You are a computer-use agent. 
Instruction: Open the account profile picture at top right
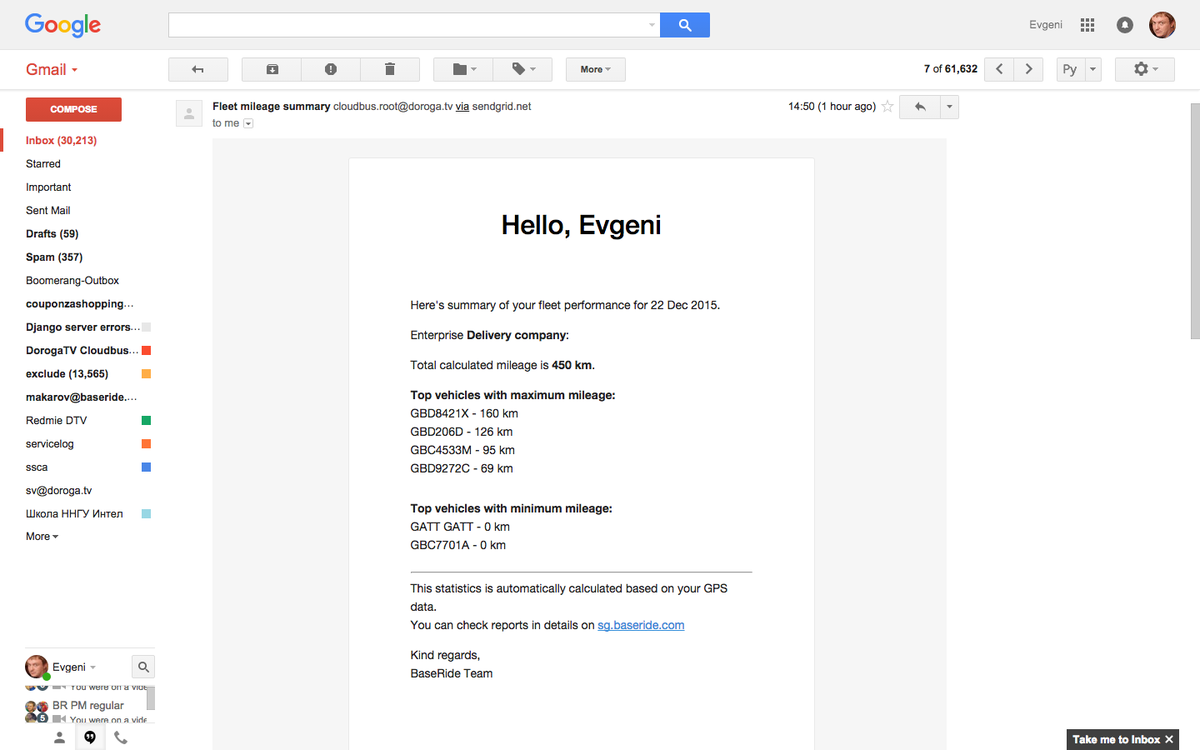1162,25
